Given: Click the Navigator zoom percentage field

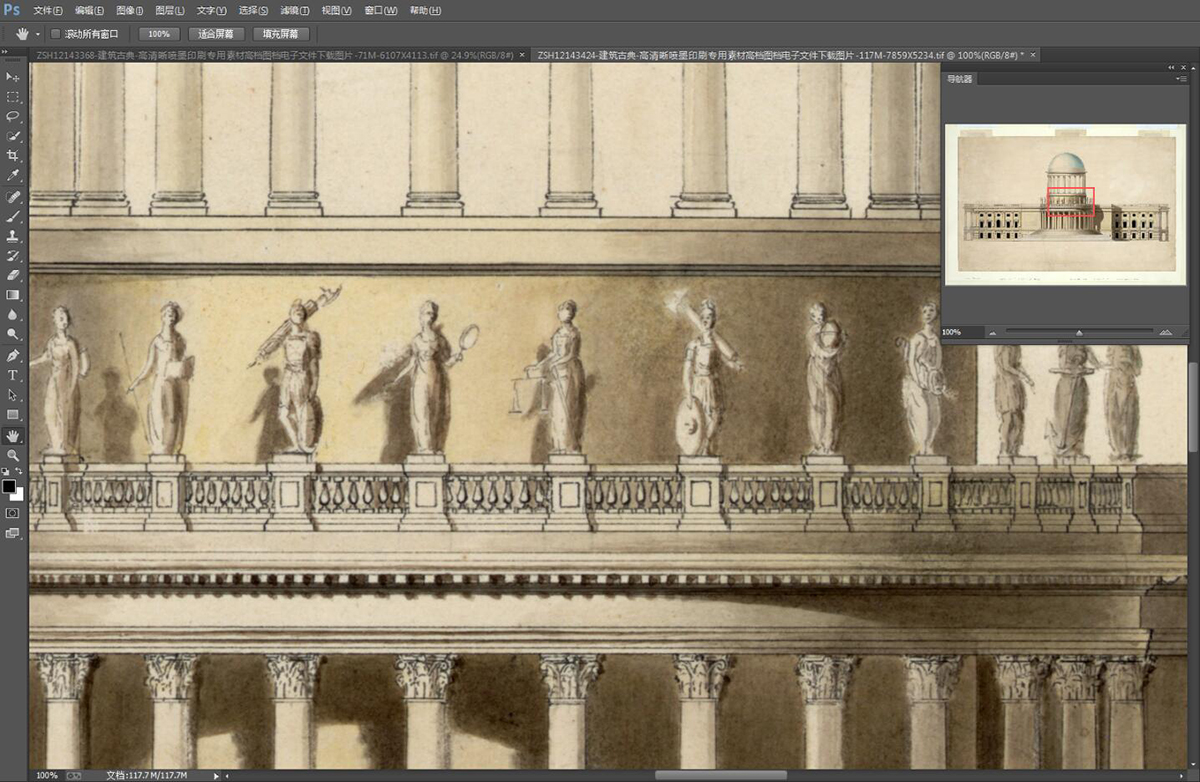Looking at the screenshot, I should [961, 332].
